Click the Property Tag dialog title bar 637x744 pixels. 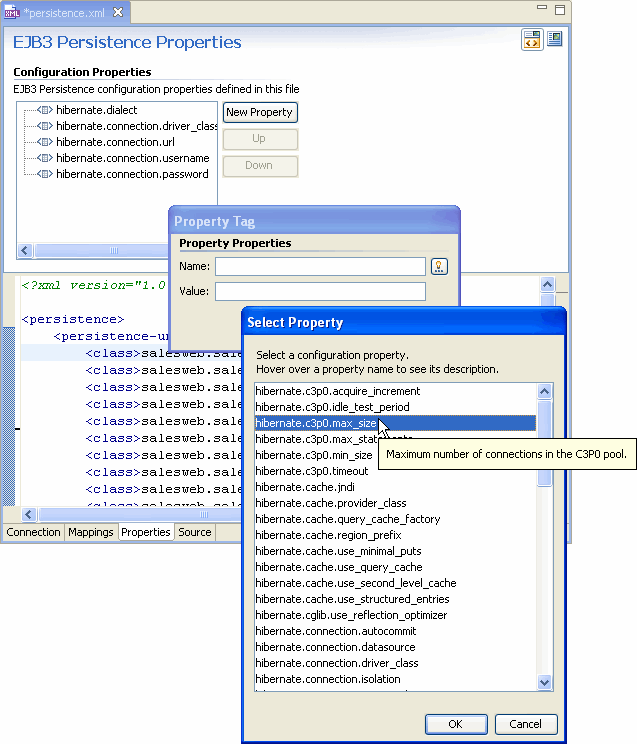tap(314, 222)
